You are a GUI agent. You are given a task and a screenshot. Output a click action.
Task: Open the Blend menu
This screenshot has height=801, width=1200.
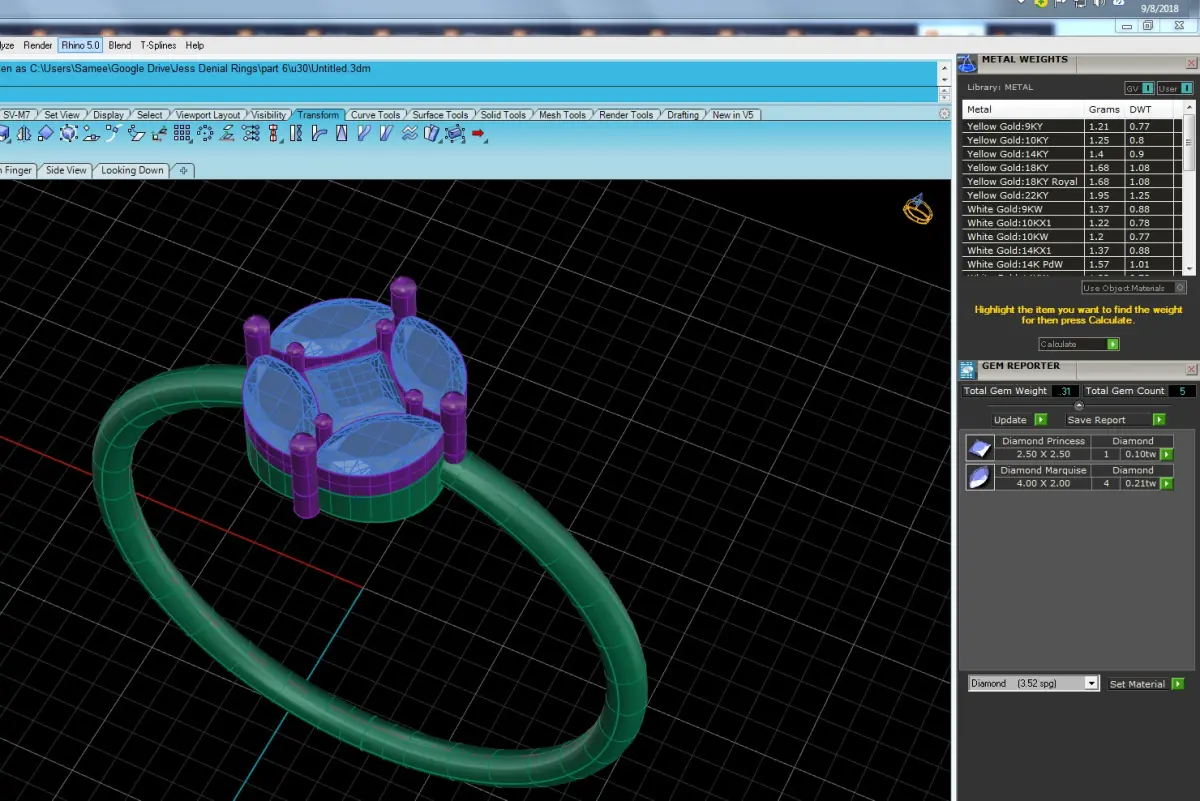tap(120, 45)
